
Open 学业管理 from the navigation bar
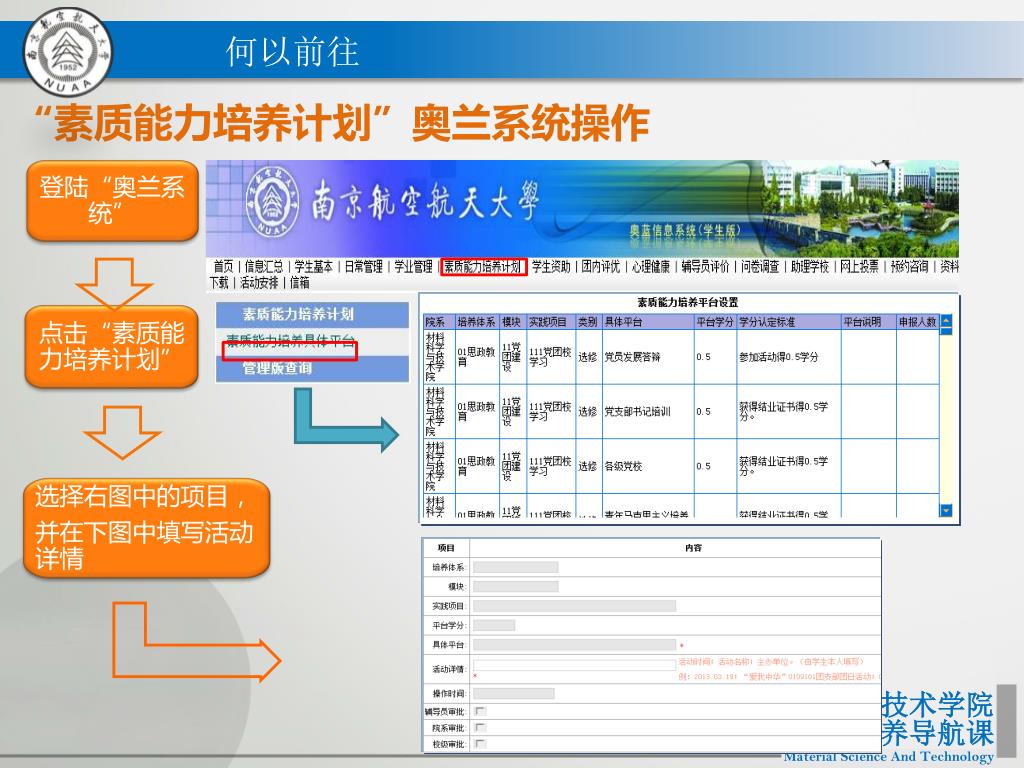click(x=413, y=266)
